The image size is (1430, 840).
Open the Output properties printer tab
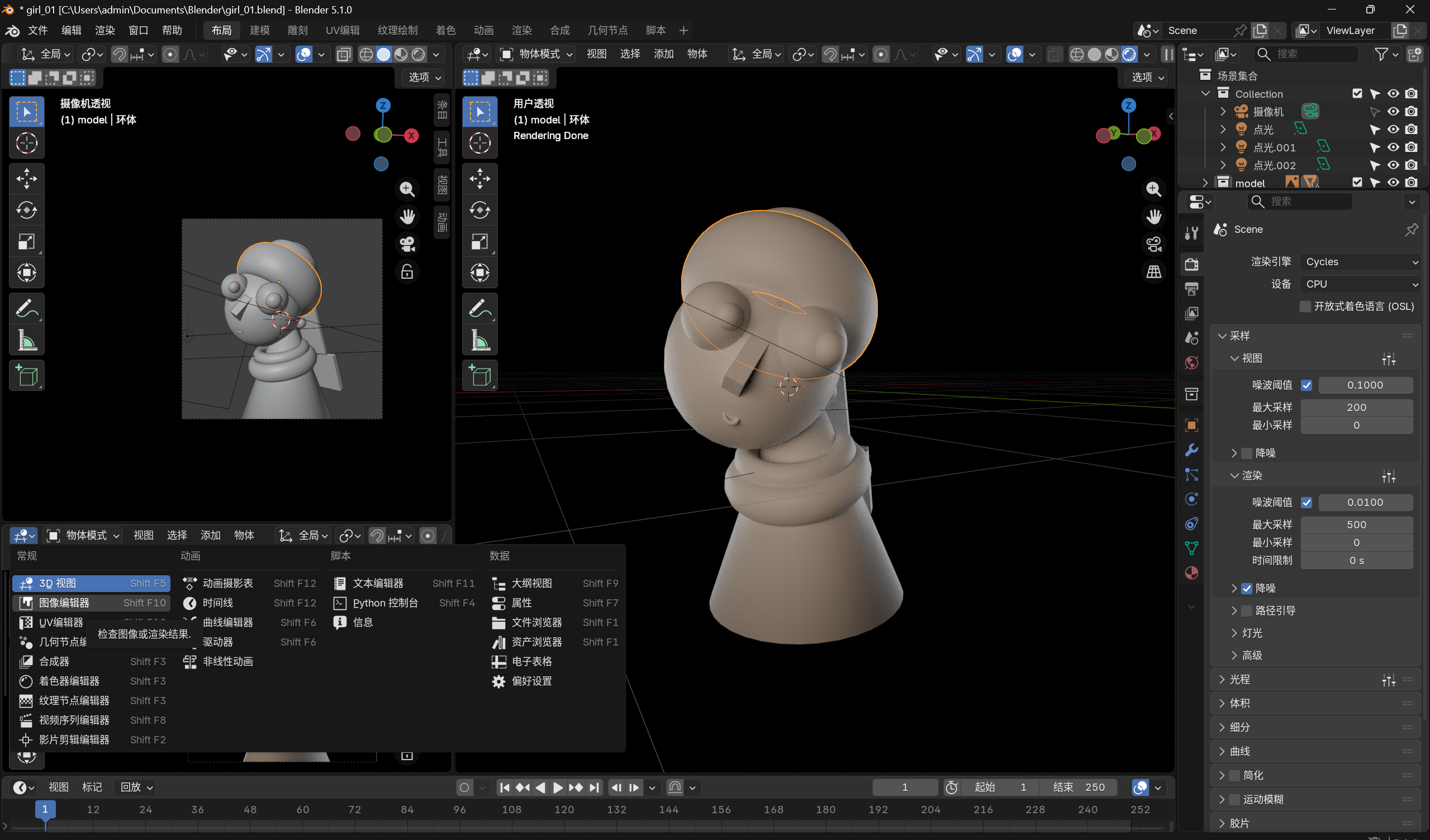coord(1191,289)
